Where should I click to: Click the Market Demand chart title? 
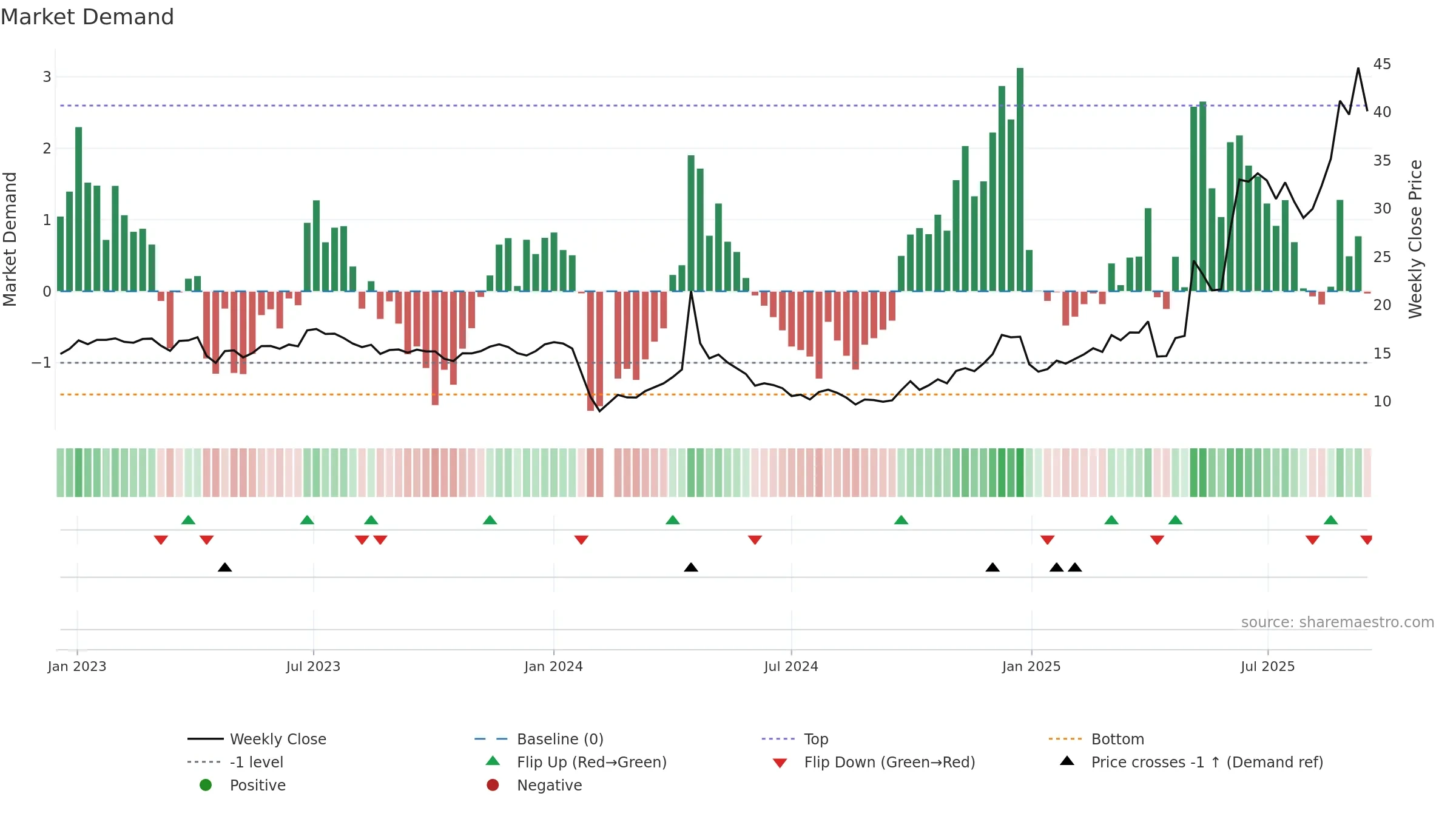click(x=87, y=17)
